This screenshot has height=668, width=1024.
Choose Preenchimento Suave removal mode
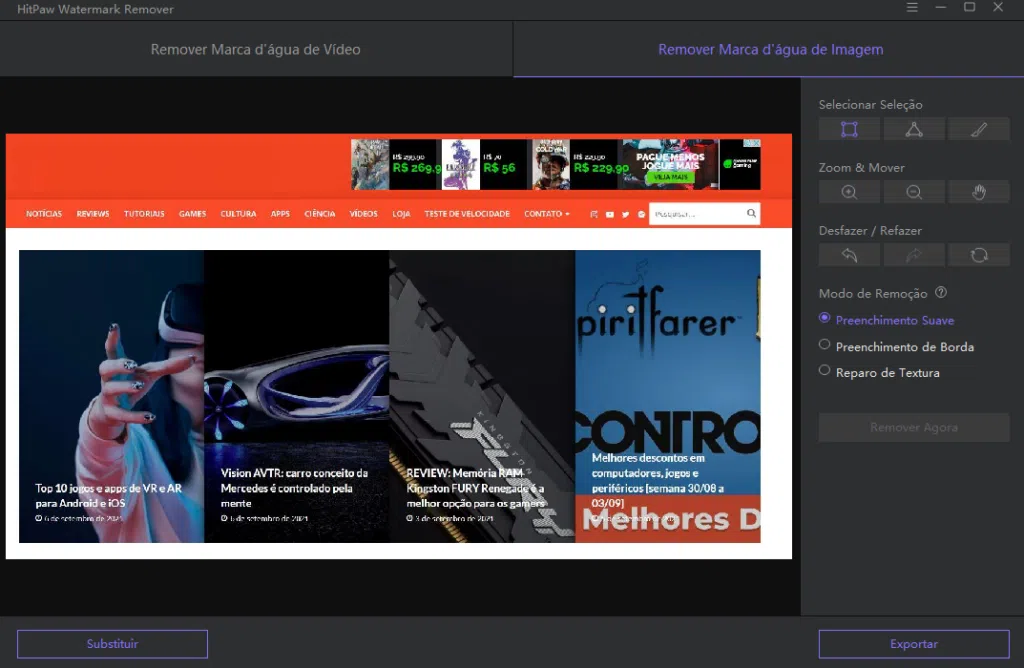pos(886,319)
